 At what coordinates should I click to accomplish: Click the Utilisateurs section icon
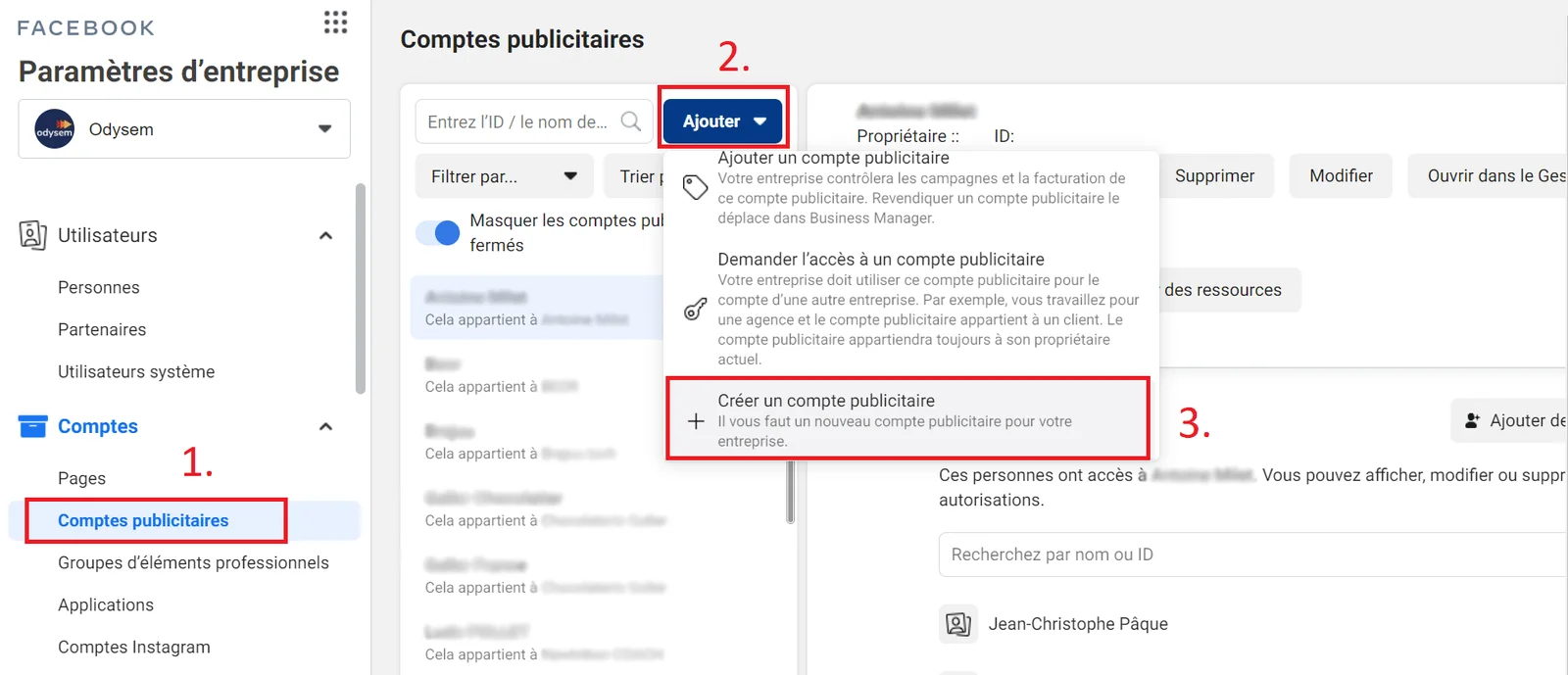[32, 235]
